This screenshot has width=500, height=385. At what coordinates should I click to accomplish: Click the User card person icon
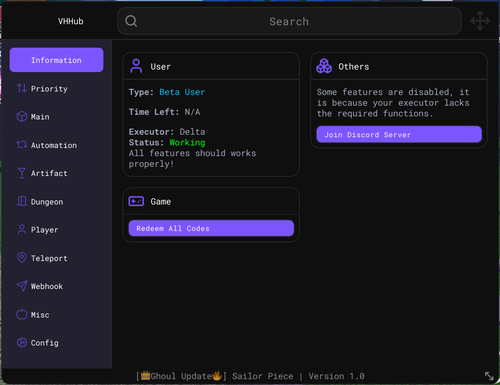[136, 66]
